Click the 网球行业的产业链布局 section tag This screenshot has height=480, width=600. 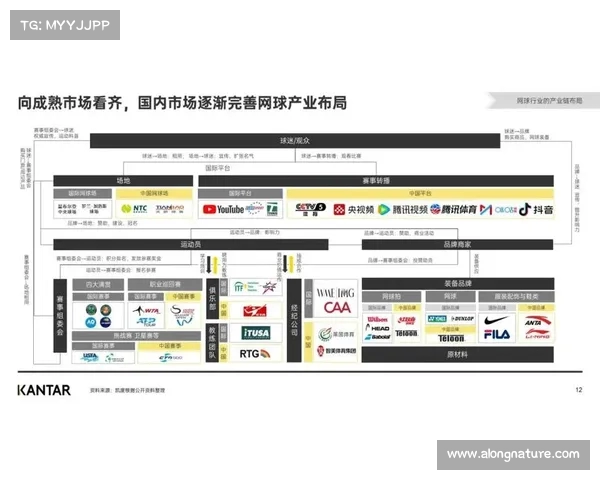549,101
